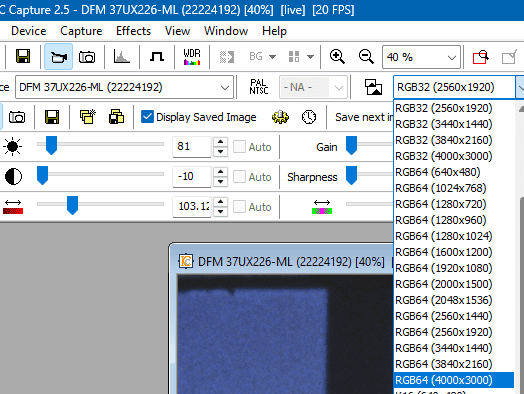Click the zoom out magnifier

366,56
